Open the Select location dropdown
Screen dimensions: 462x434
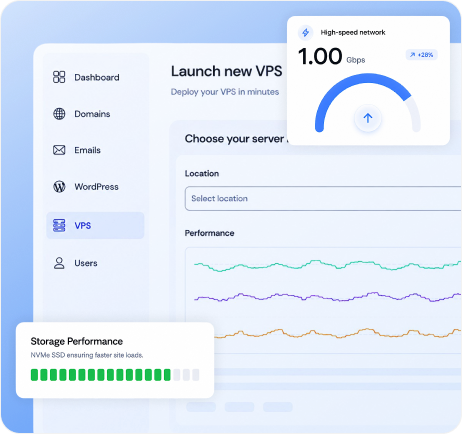tap(323, 198)
